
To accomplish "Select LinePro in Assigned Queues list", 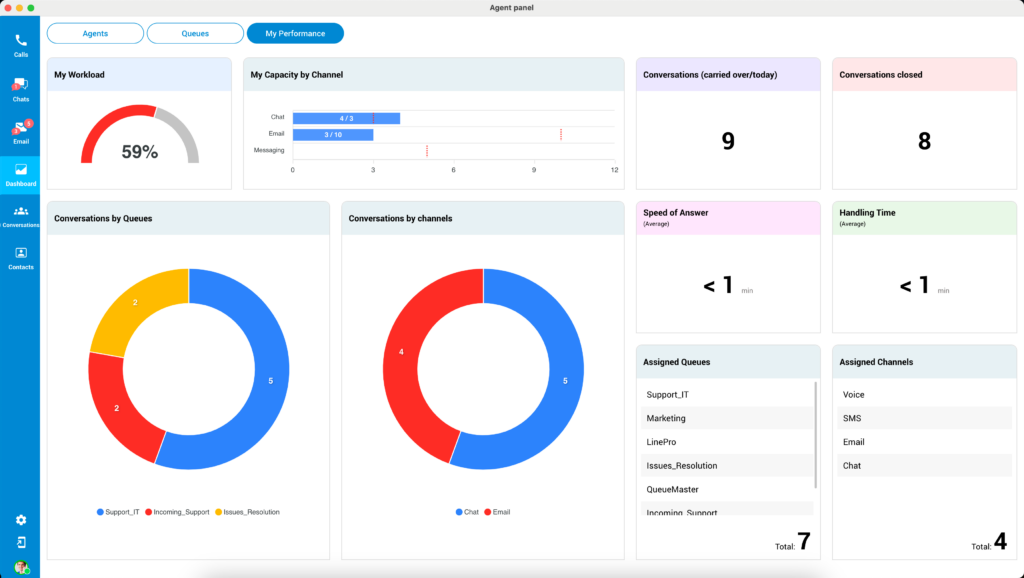I will pyautogui.click(x=727, y=442).
